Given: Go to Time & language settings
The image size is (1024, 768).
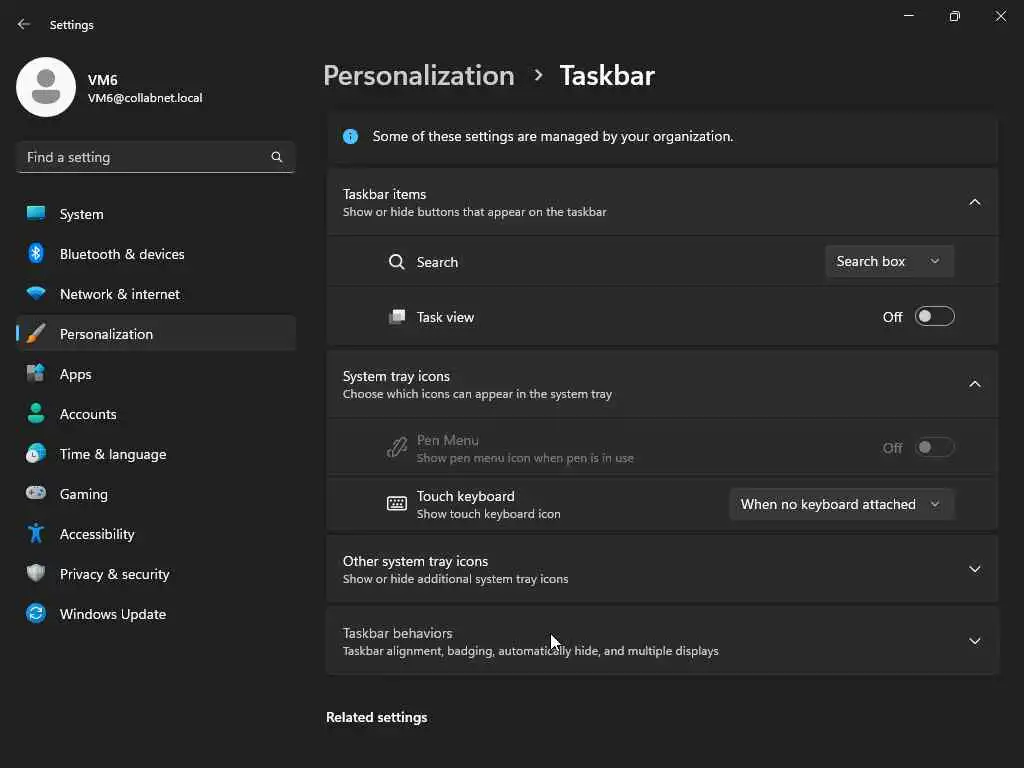Looking at the screenshot, I should (x=112, y=454).
